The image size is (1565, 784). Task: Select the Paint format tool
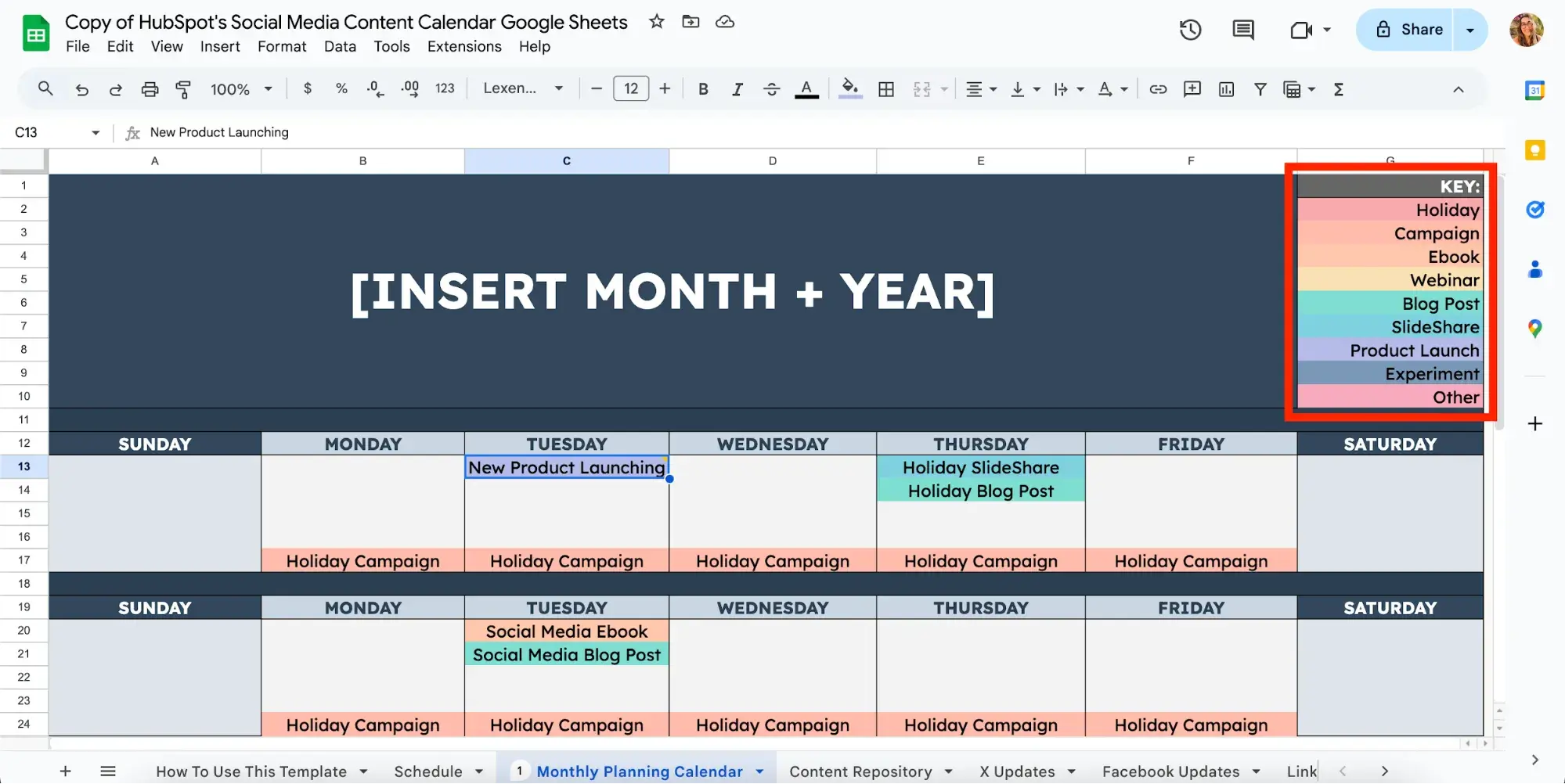pyautogui.click(x=183, y=88)
